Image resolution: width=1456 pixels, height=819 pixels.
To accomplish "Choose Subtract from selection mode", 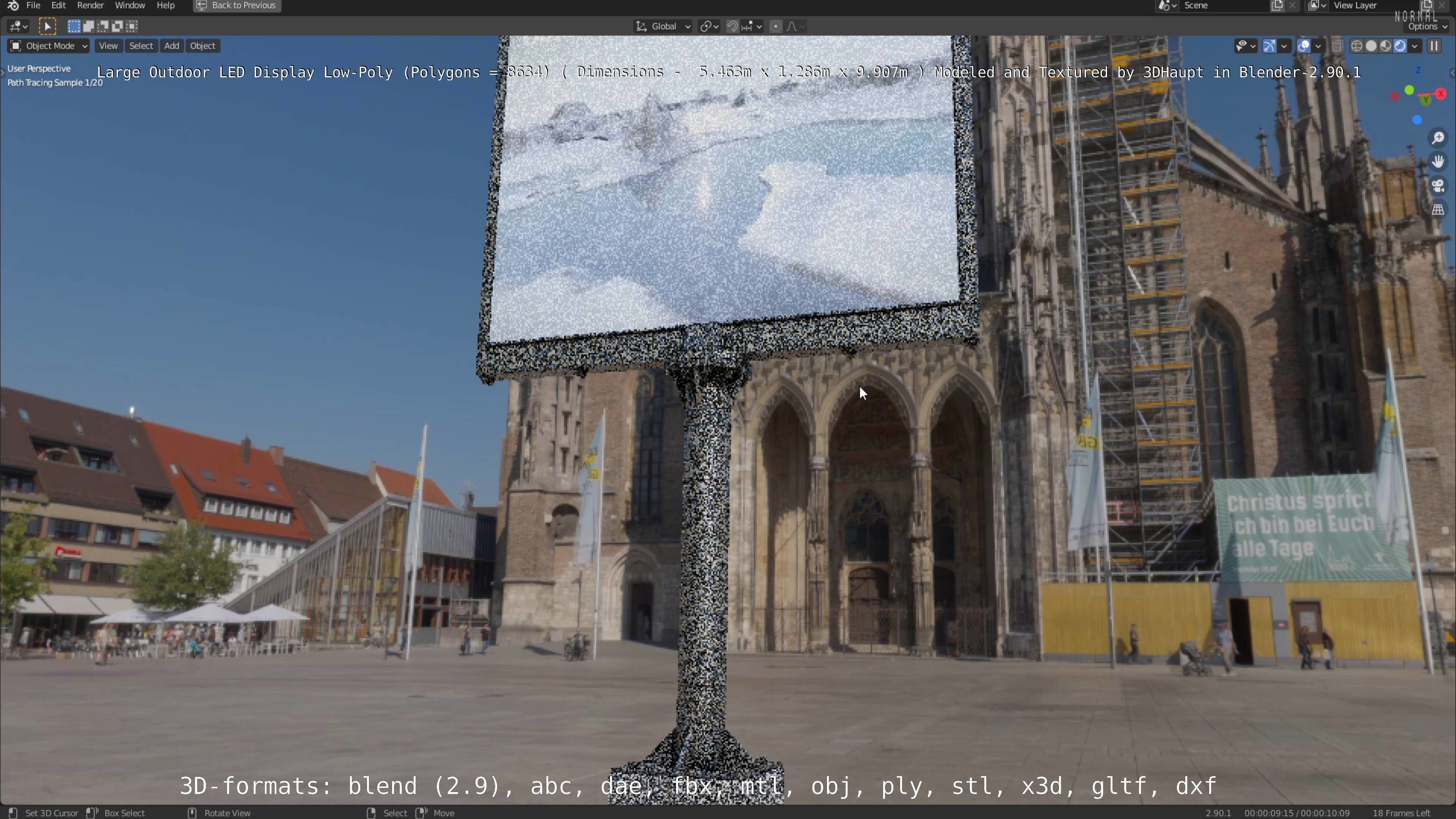I will [103, 26].
